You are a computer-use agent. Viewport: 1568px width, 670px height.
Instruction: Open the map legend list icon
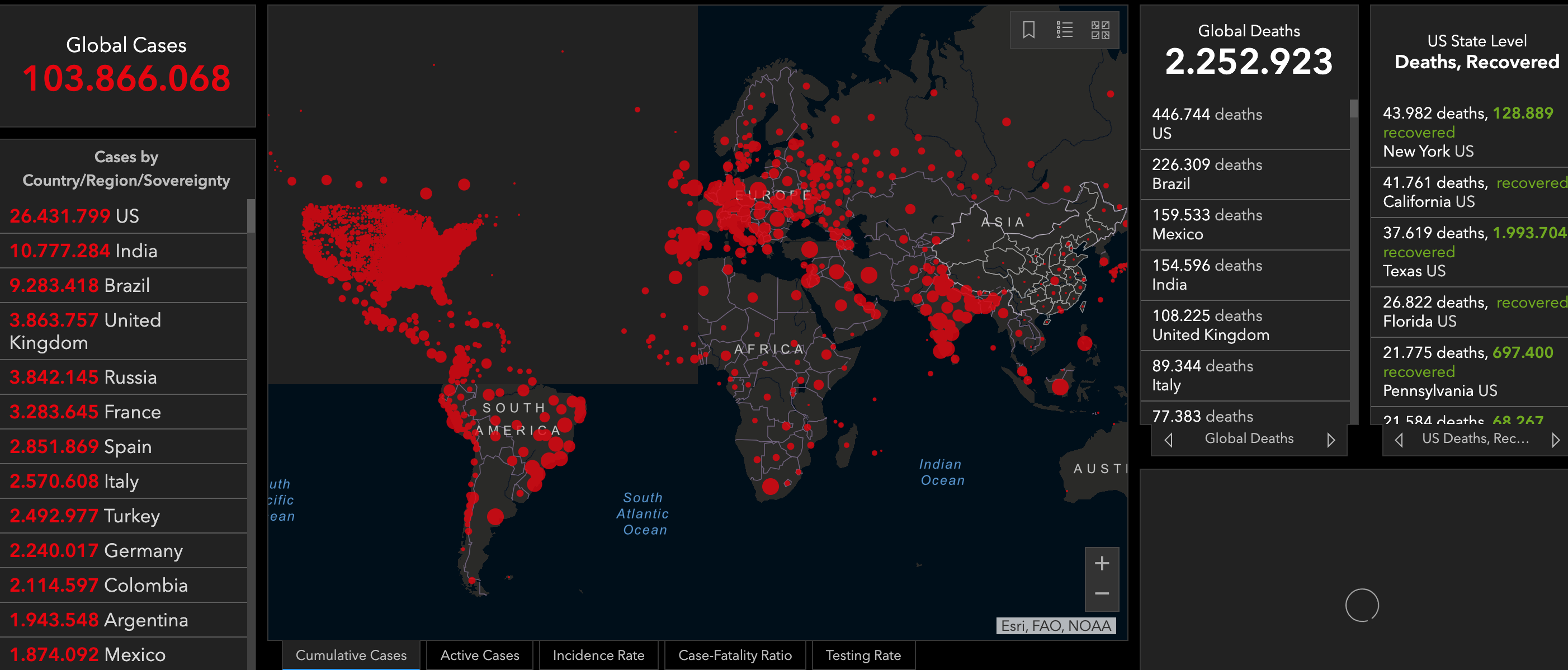pyautogui.click(x=1064, y=30)
